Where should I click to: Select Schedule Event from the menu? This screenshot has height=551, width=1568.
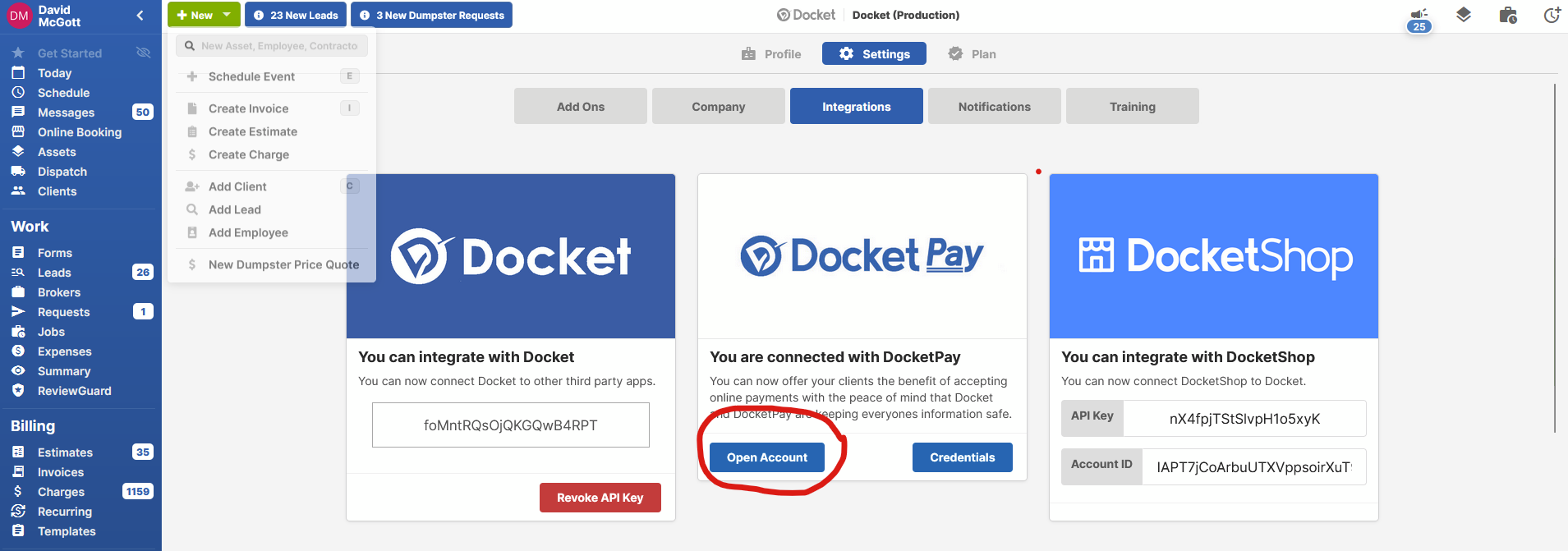272,76
